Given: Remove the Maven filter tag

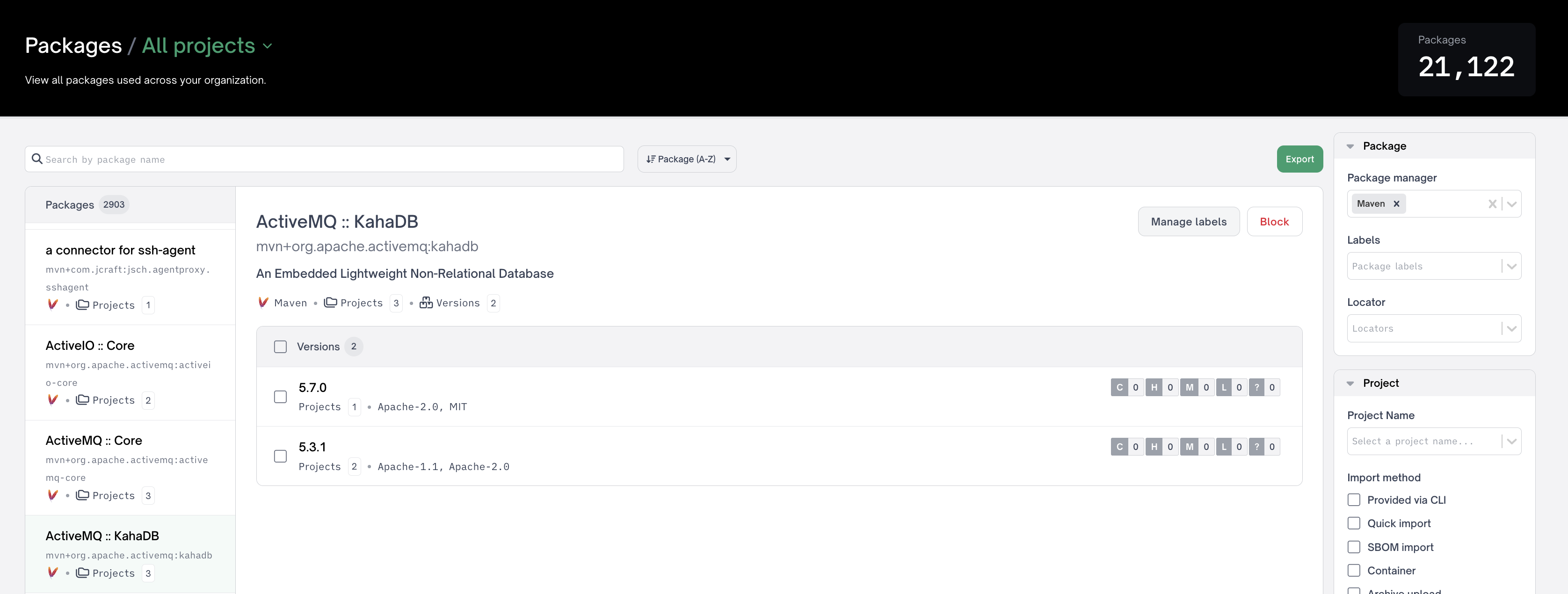Looking at the screenshot, I should [1396, 204].
